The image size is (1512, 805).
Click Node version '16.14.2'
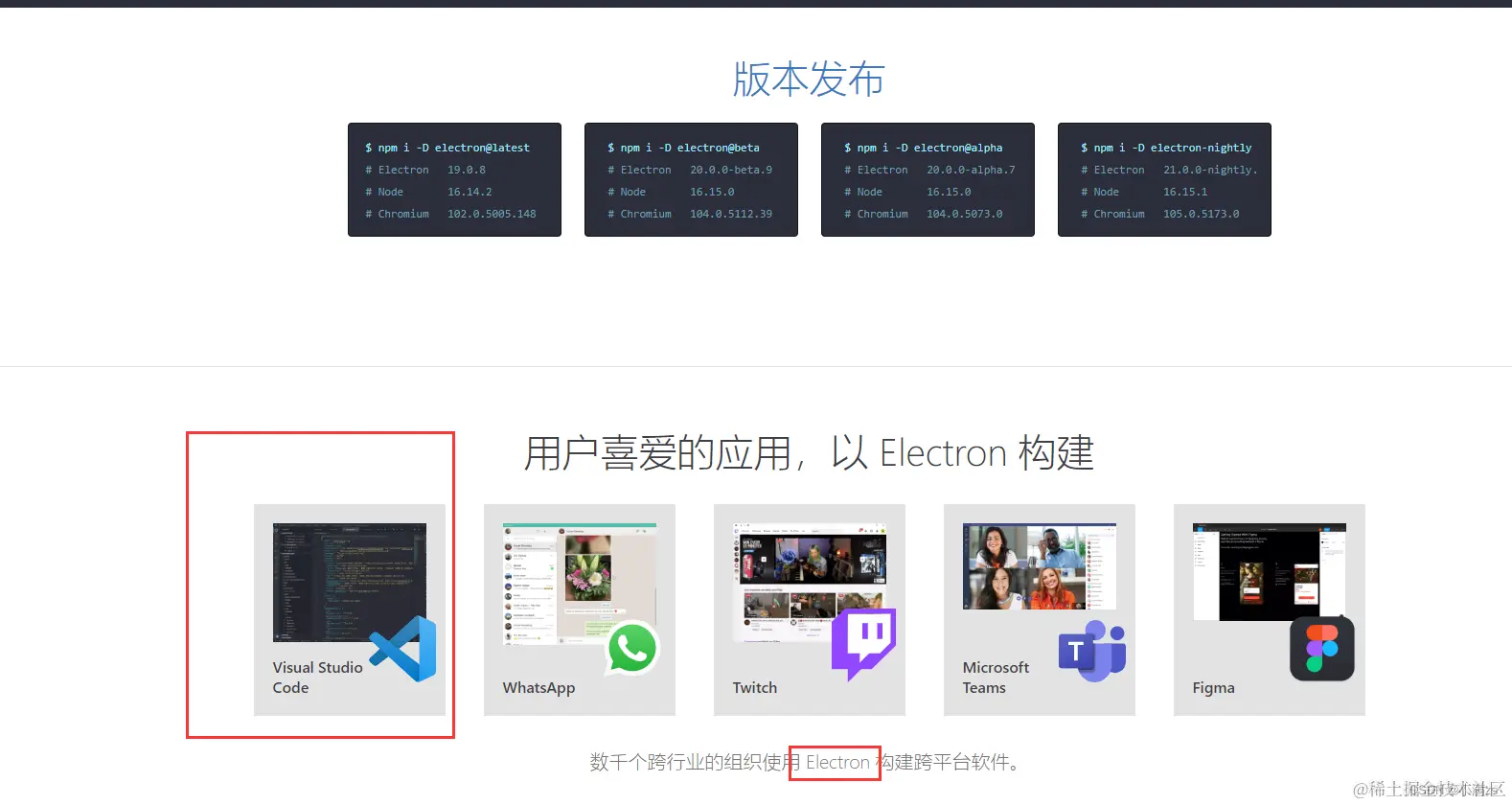(470, 192)
